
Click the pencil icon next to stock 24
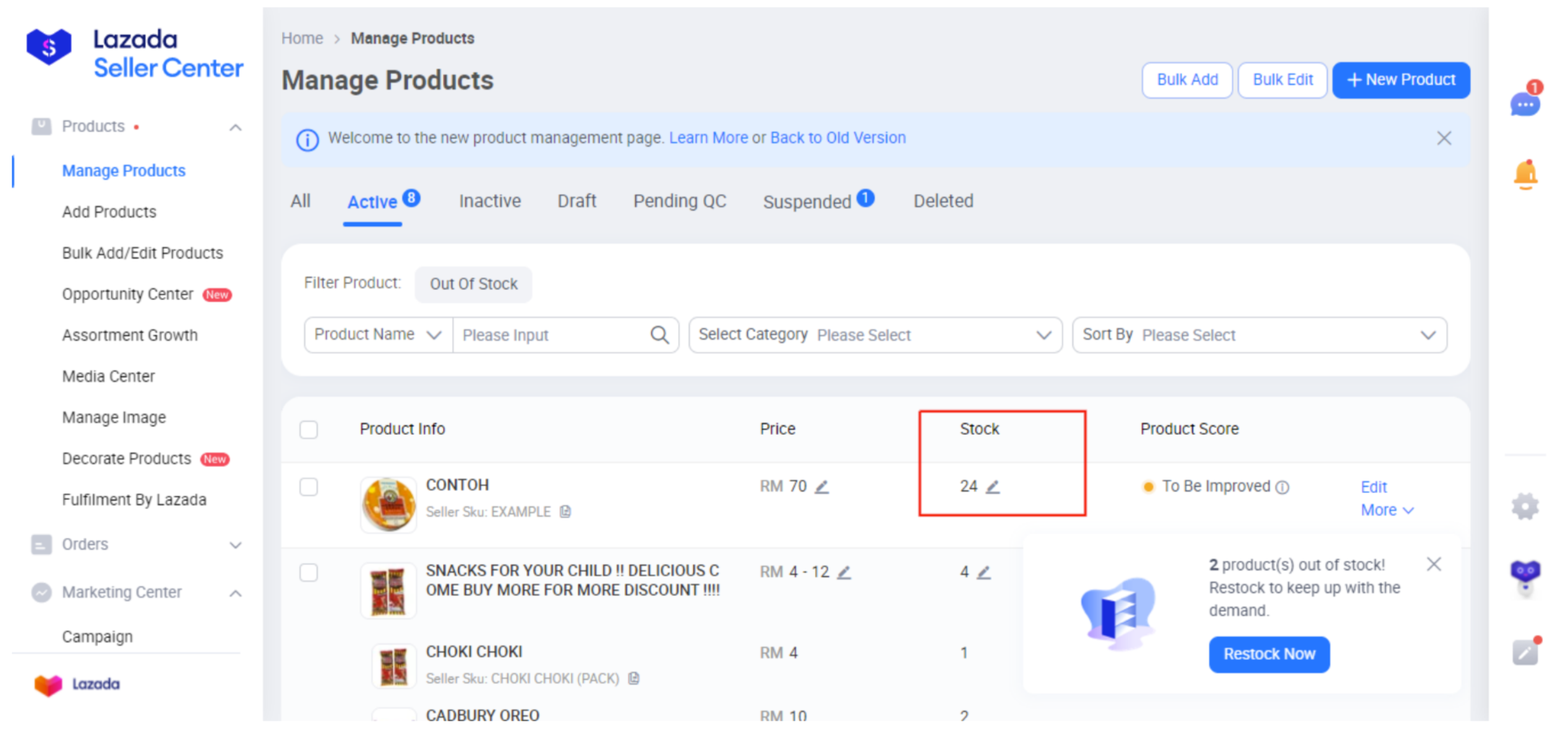coord(992,487)
